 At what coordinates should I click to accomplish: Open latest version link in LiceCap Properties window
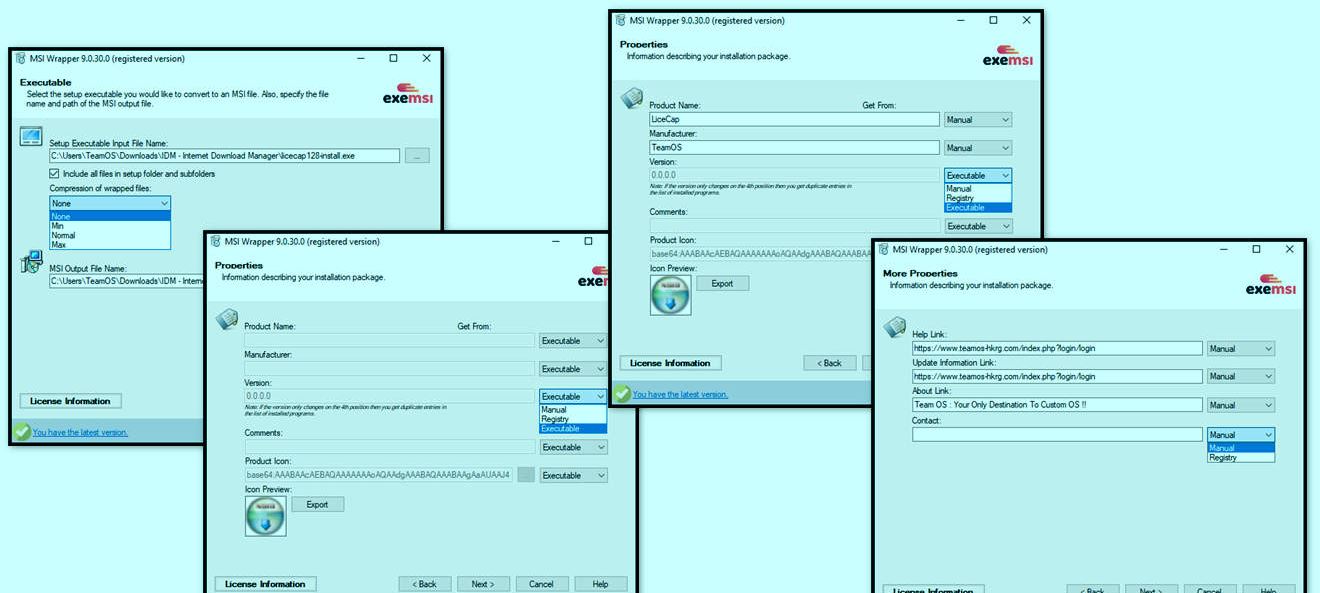(x=680, y=394)
